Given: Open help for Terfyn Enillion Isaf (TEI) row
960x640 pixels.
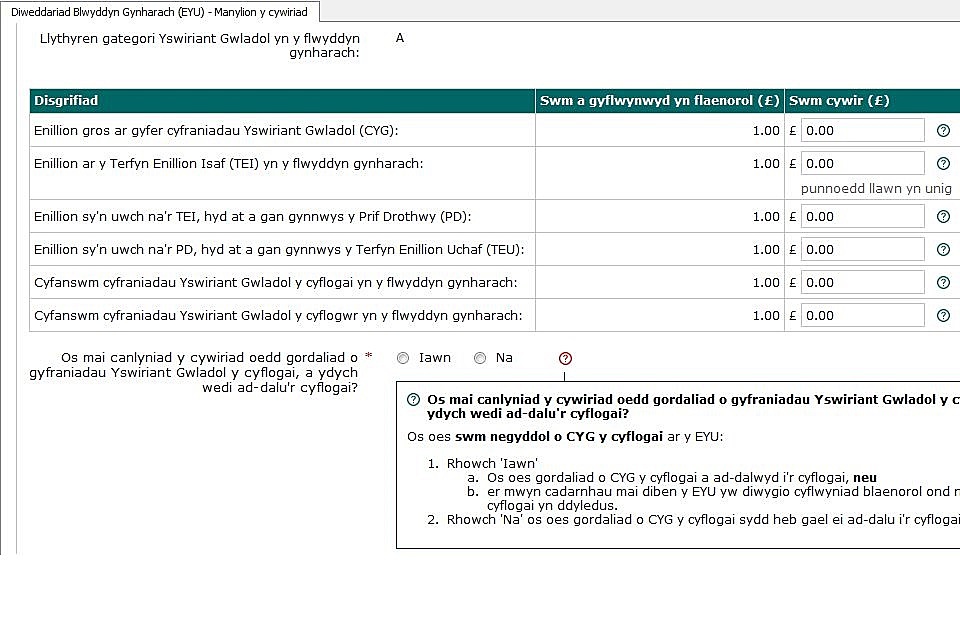Looking at the screenshot, I should [x=943, y=164].
